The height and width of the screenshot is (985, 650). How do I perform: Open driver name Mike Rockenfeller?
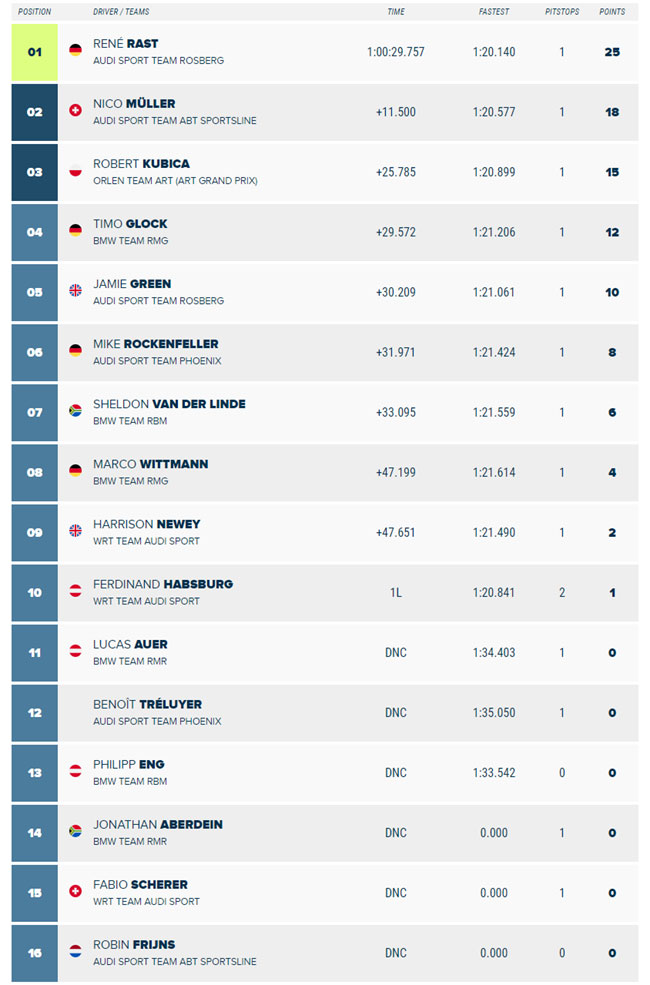click(x=156, y=344)
